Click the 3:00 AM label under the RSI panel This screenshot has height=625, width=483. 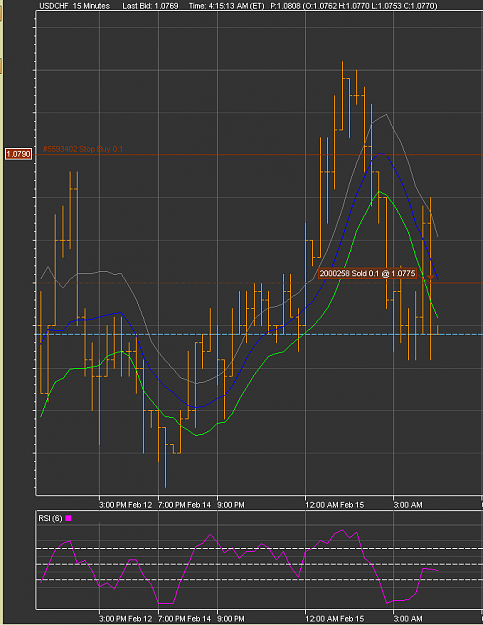click(x=408, y=619)
